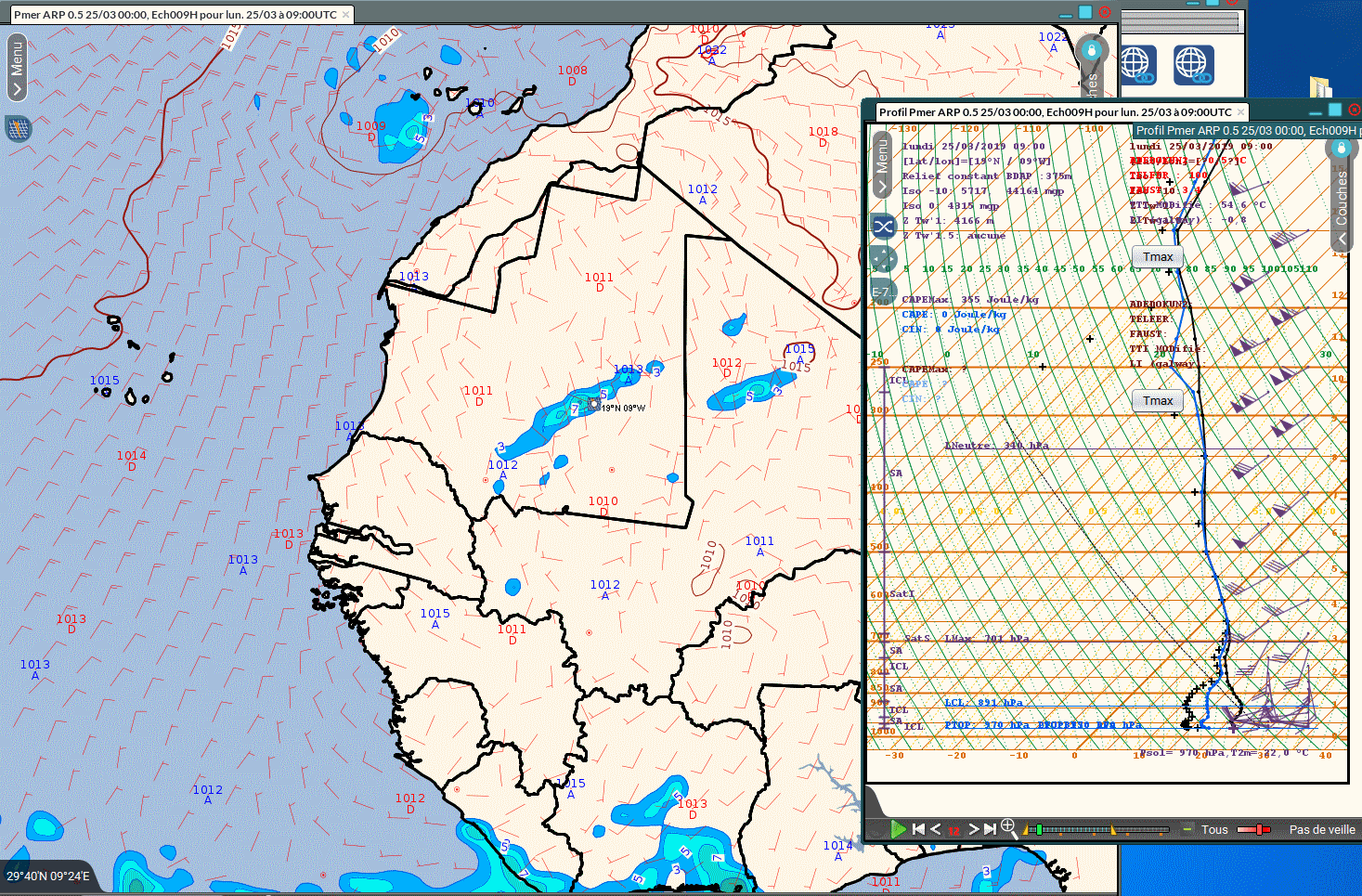Click the 'Pas de veille' label
Image resolution: width=1362 pixels, height=896 pixels.
click(1322, 829)
